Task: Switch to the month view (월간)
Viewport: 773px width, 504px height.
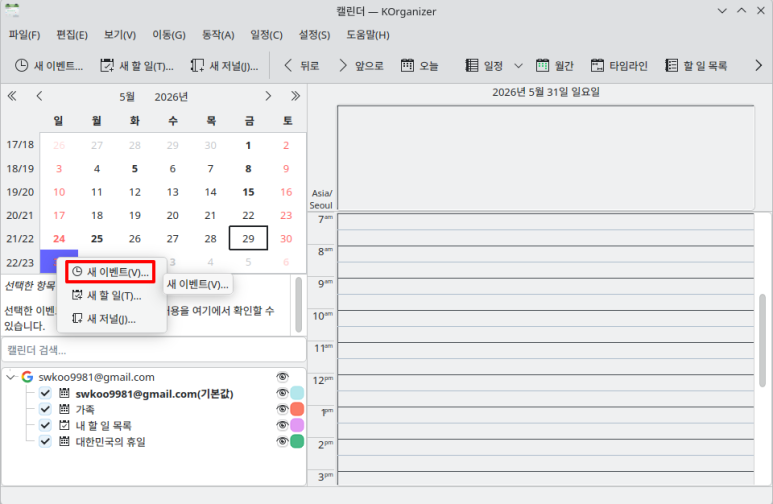Action: [x=555, y=66]
